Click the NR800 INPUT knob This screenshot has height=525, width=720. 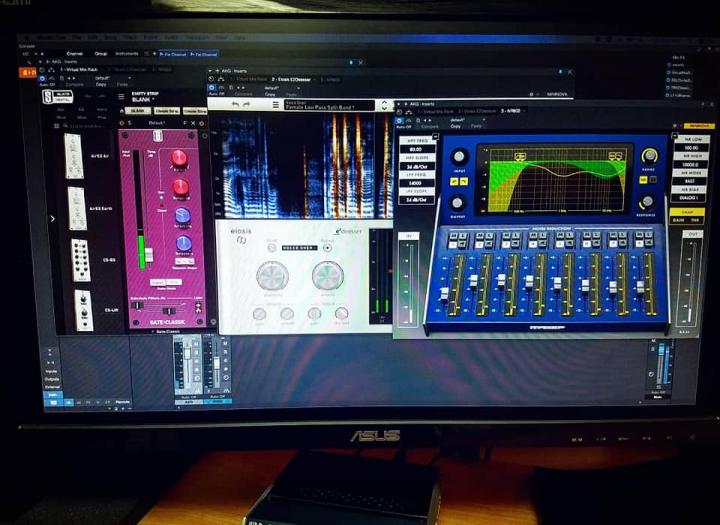[x=459, y=157]
